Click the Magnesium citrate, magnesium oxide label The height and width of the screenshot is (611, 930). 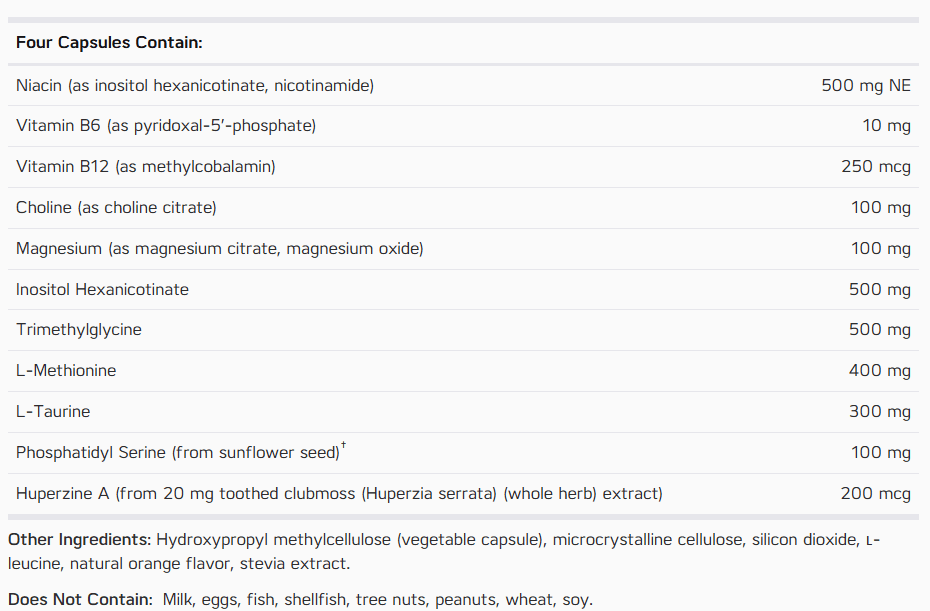[x=219, y=249]
